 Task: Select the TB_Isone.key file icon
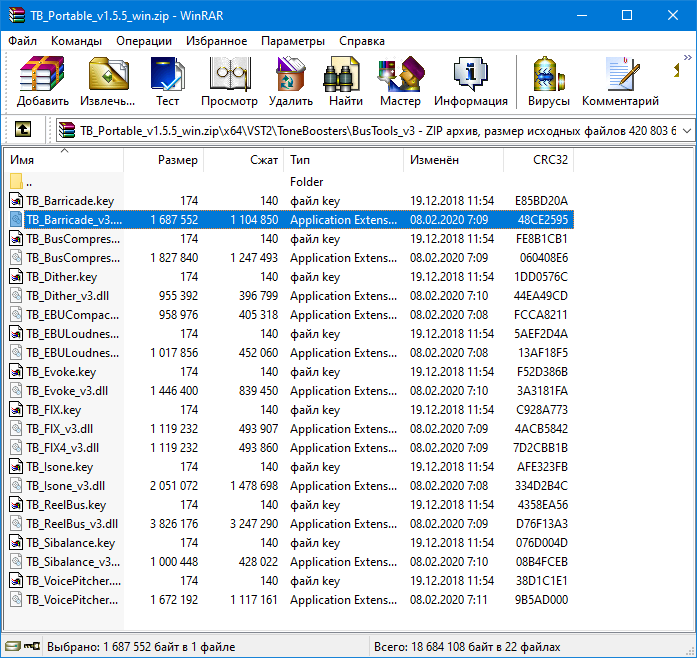(x=16, y=467)
